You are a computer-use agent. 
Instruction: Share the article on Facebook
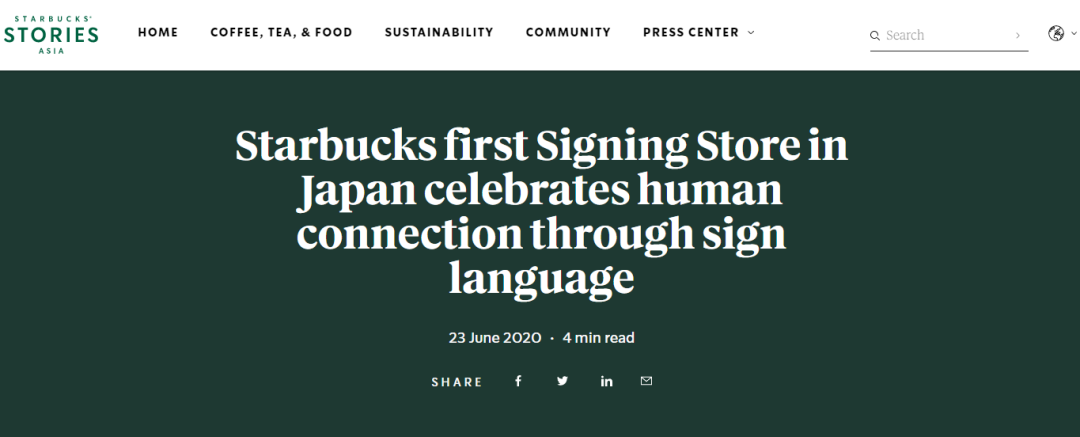click(x=518, y=381)
